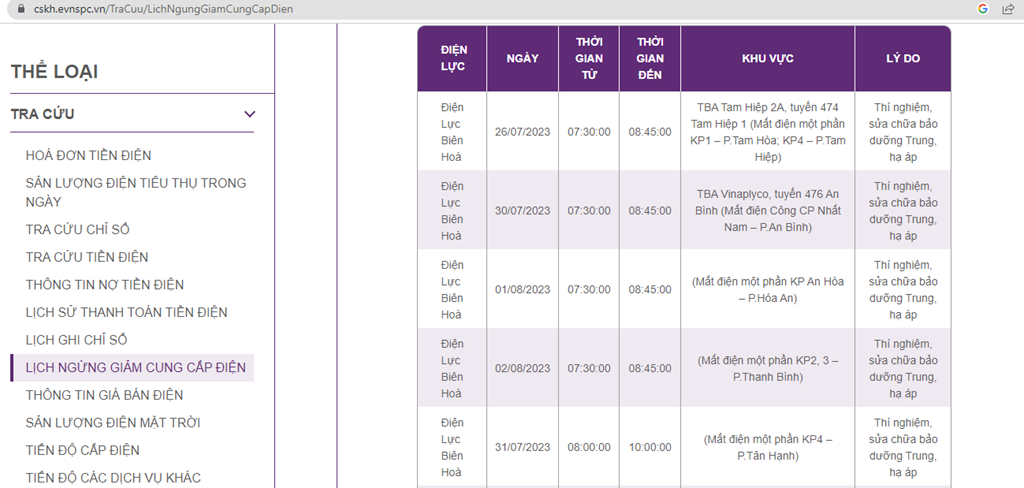Open TRA CỨU TIỀN ĐIỆN
Viewport: 1024px width, 488px height.
pyautogui.click(x=87, y=257)
